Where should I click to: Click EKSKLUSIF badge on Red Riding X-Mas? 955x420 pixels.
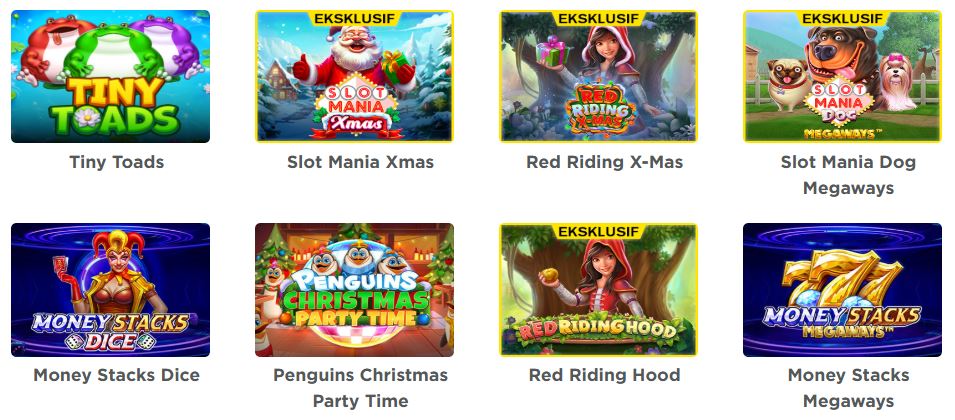pyautogui.click(x=598, y=19)
